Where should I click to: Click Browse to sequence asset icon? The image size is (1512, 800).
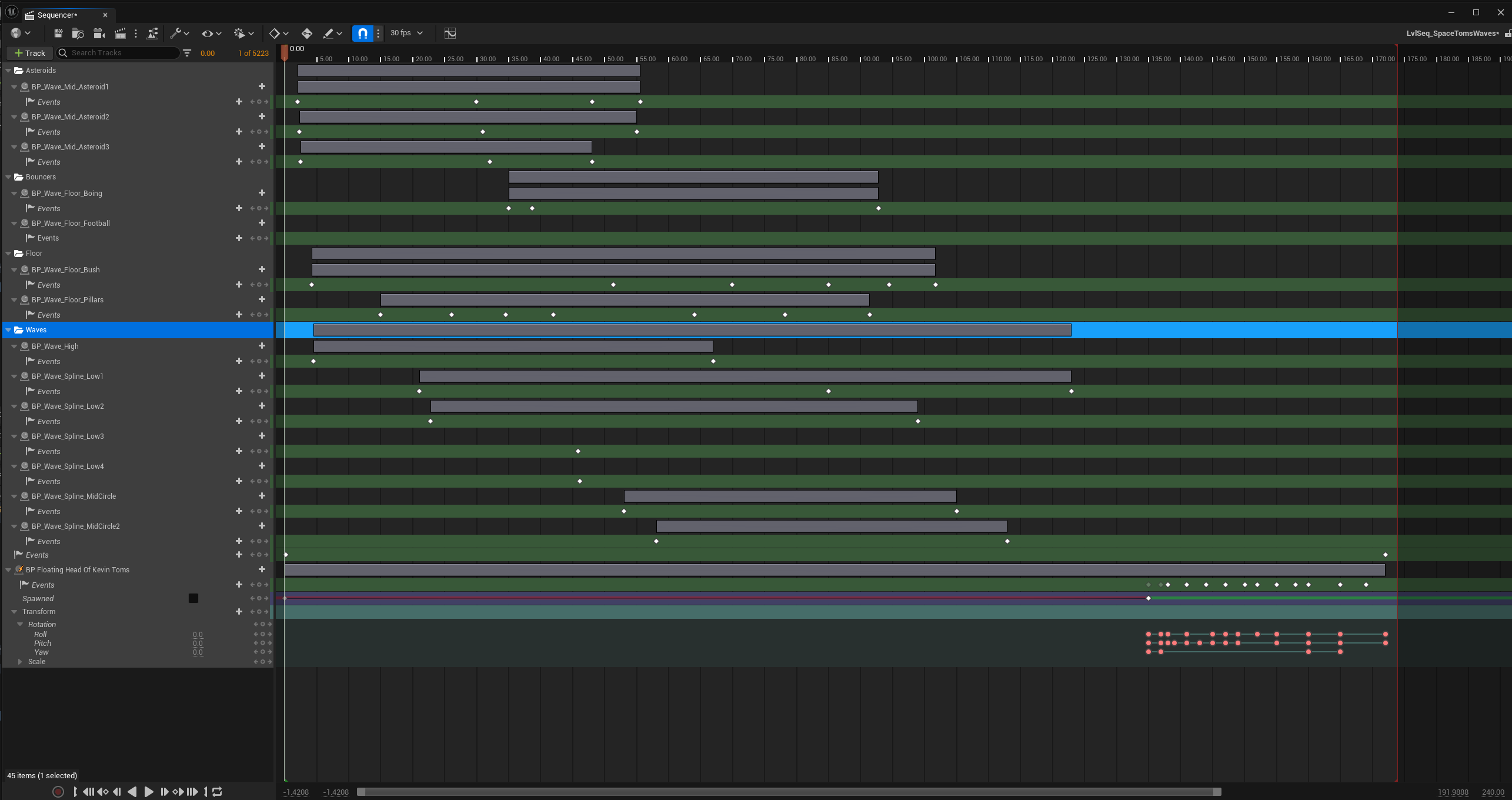coord(78,34)
